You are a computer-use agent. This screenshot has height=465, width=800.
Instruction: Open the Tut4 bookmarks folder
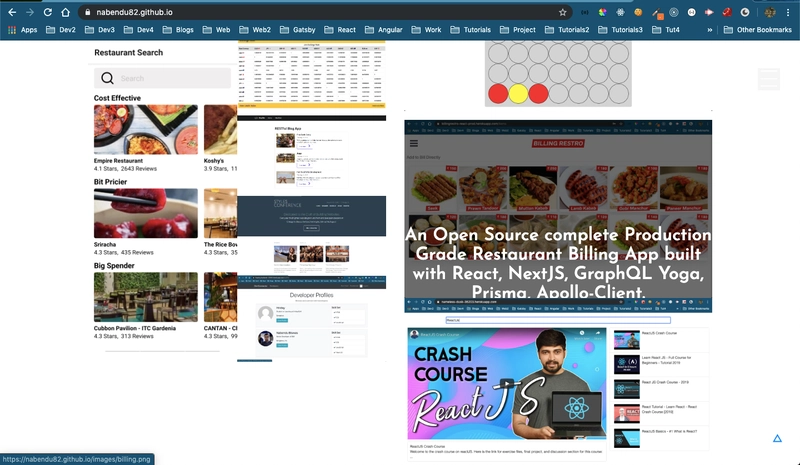666,30
